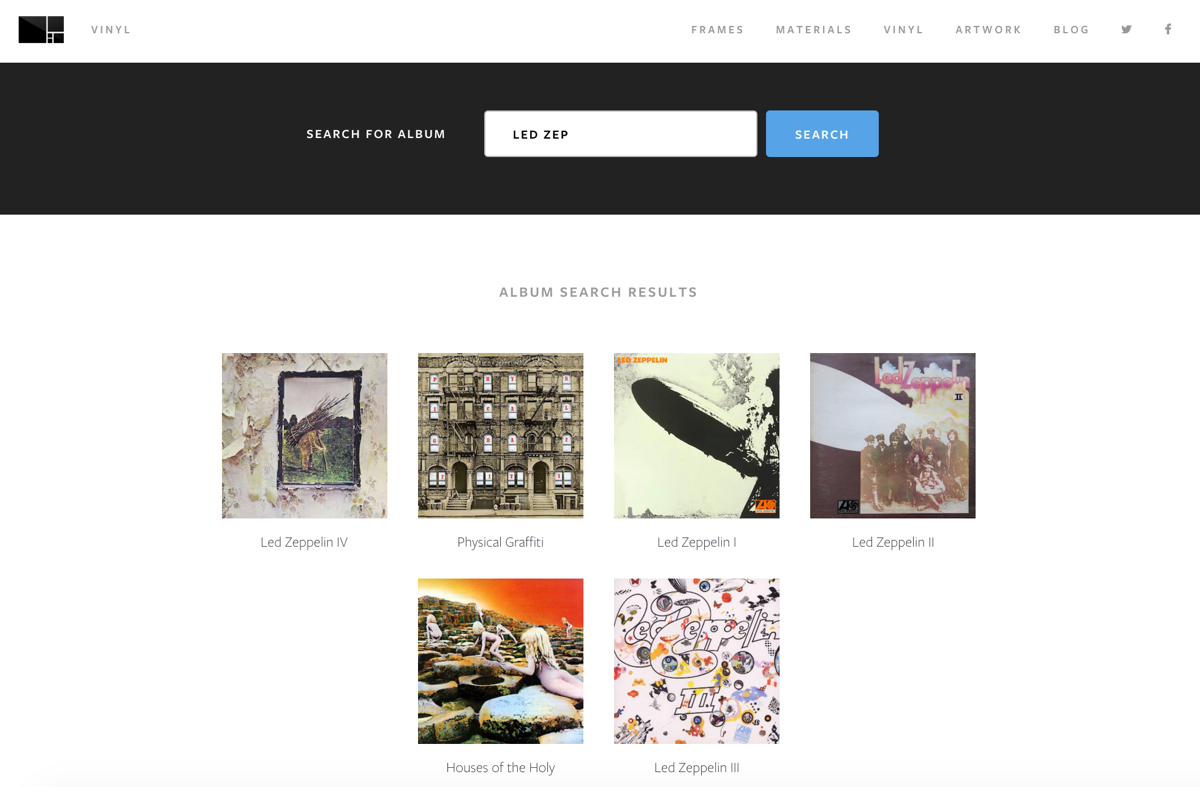Select the Houses of the Holy cover
This screenshot has height=787, width=1200.
(x=500, y=661)
